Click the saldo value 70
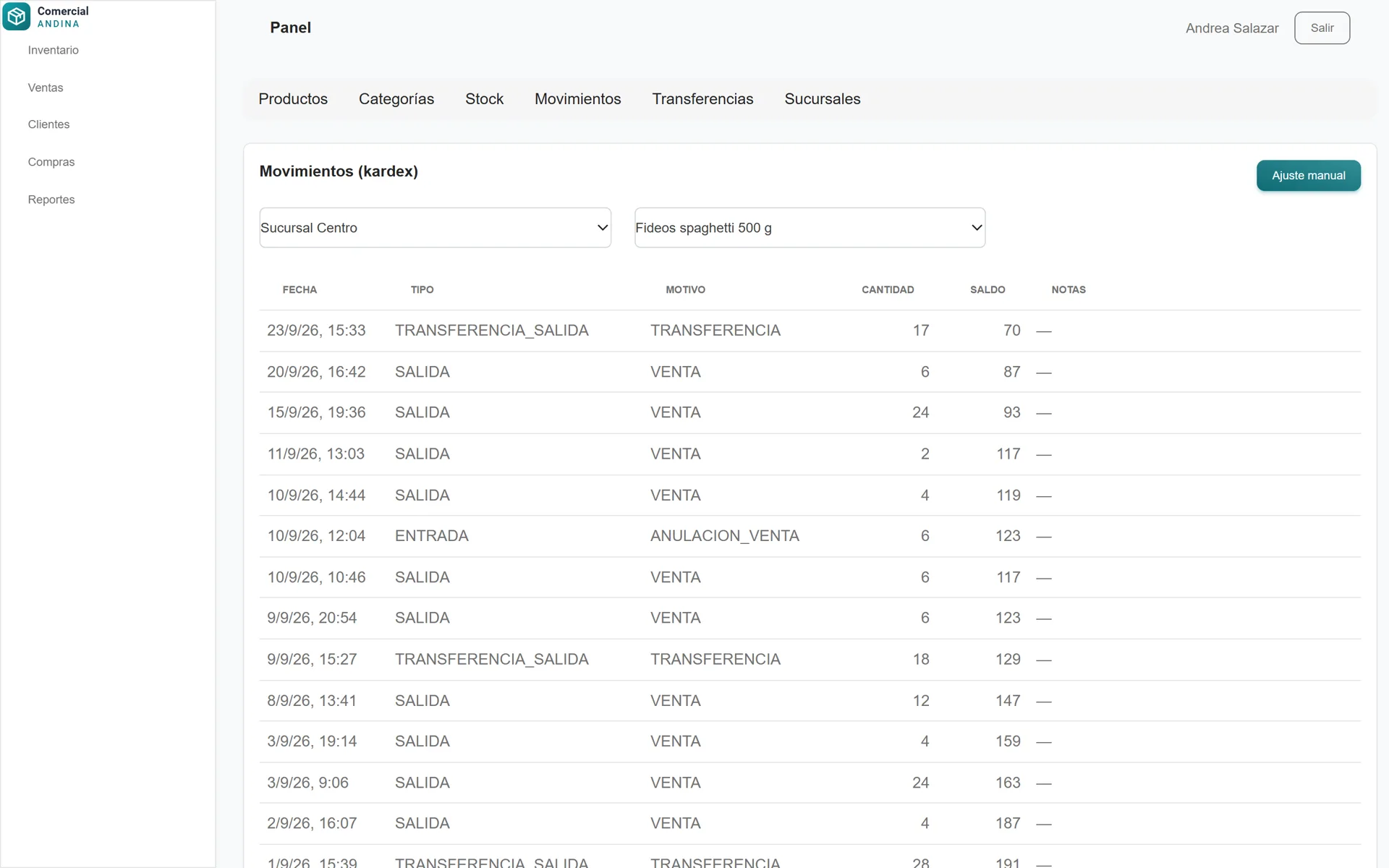Viewport: 1389px width, 868px height. pos(1011,331)
